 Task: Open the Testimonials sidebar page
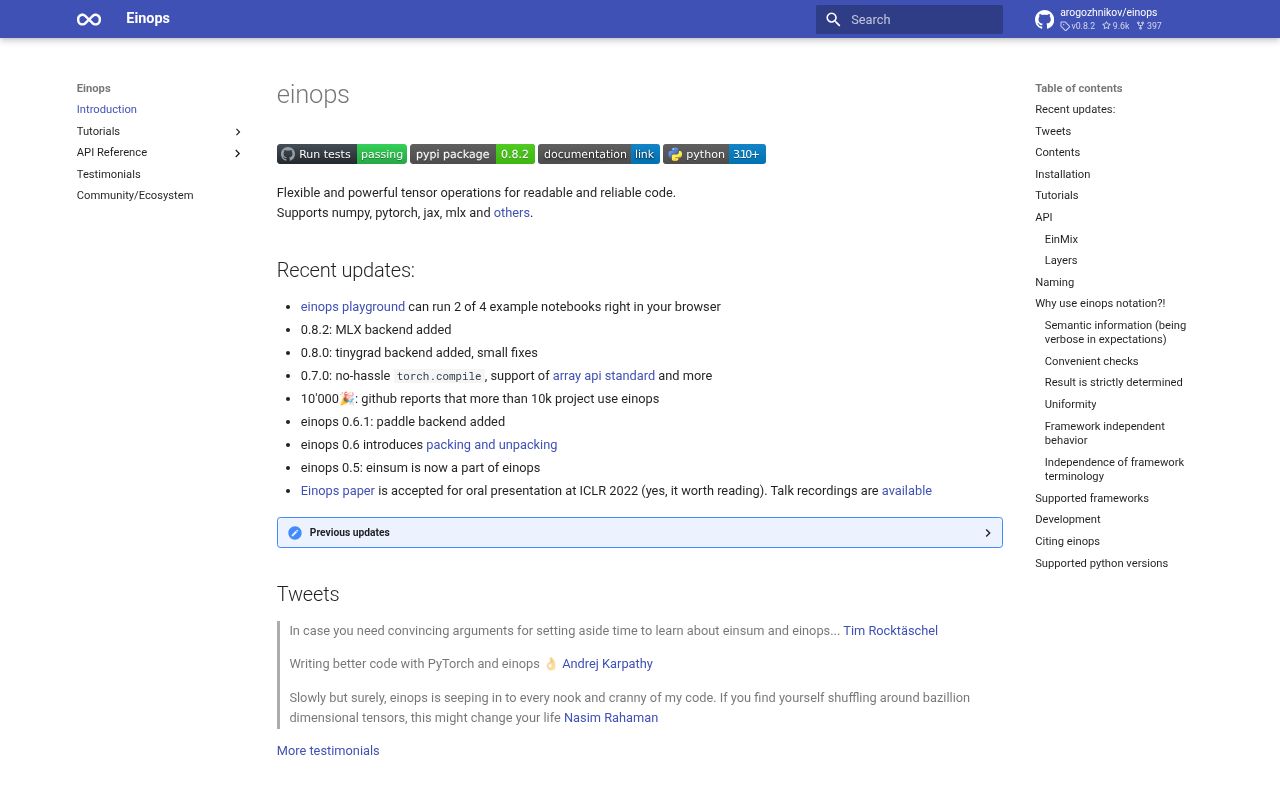tap(109, 174)
